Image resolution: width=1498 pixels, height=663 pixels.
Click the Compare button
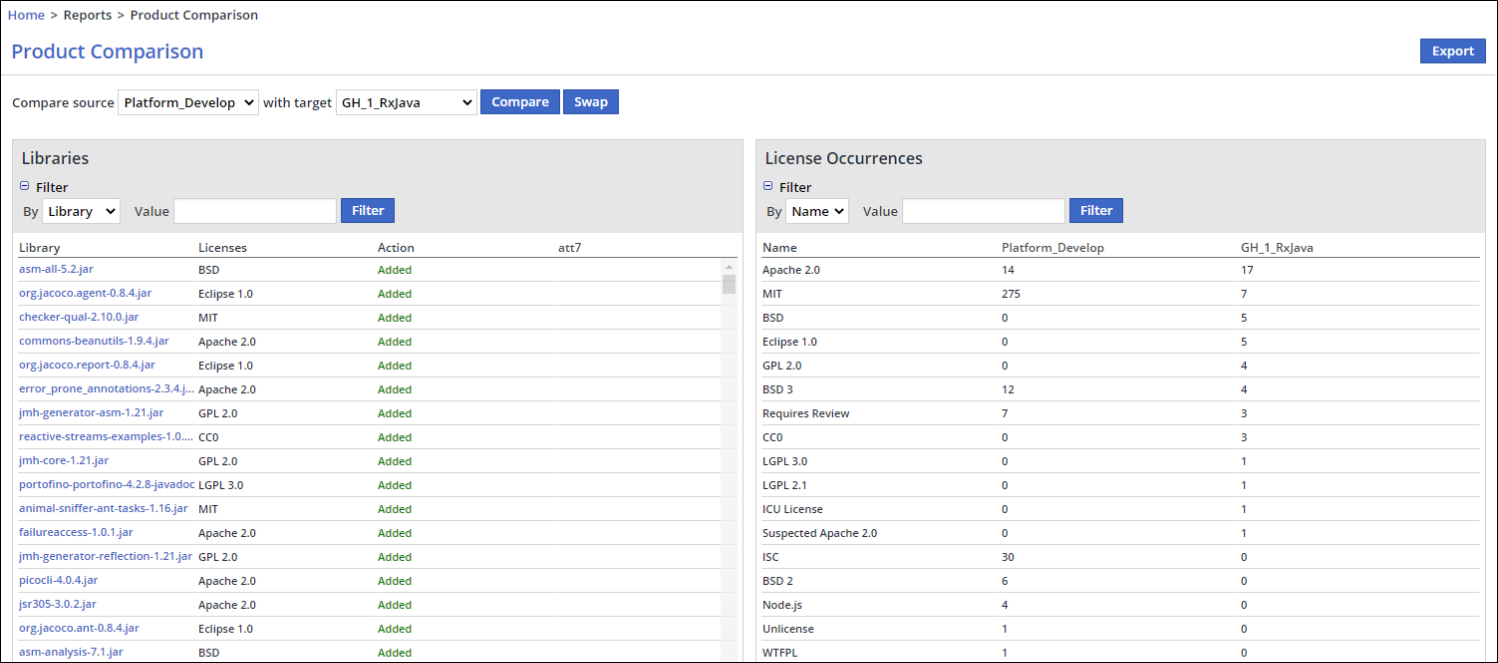(520, 102)
